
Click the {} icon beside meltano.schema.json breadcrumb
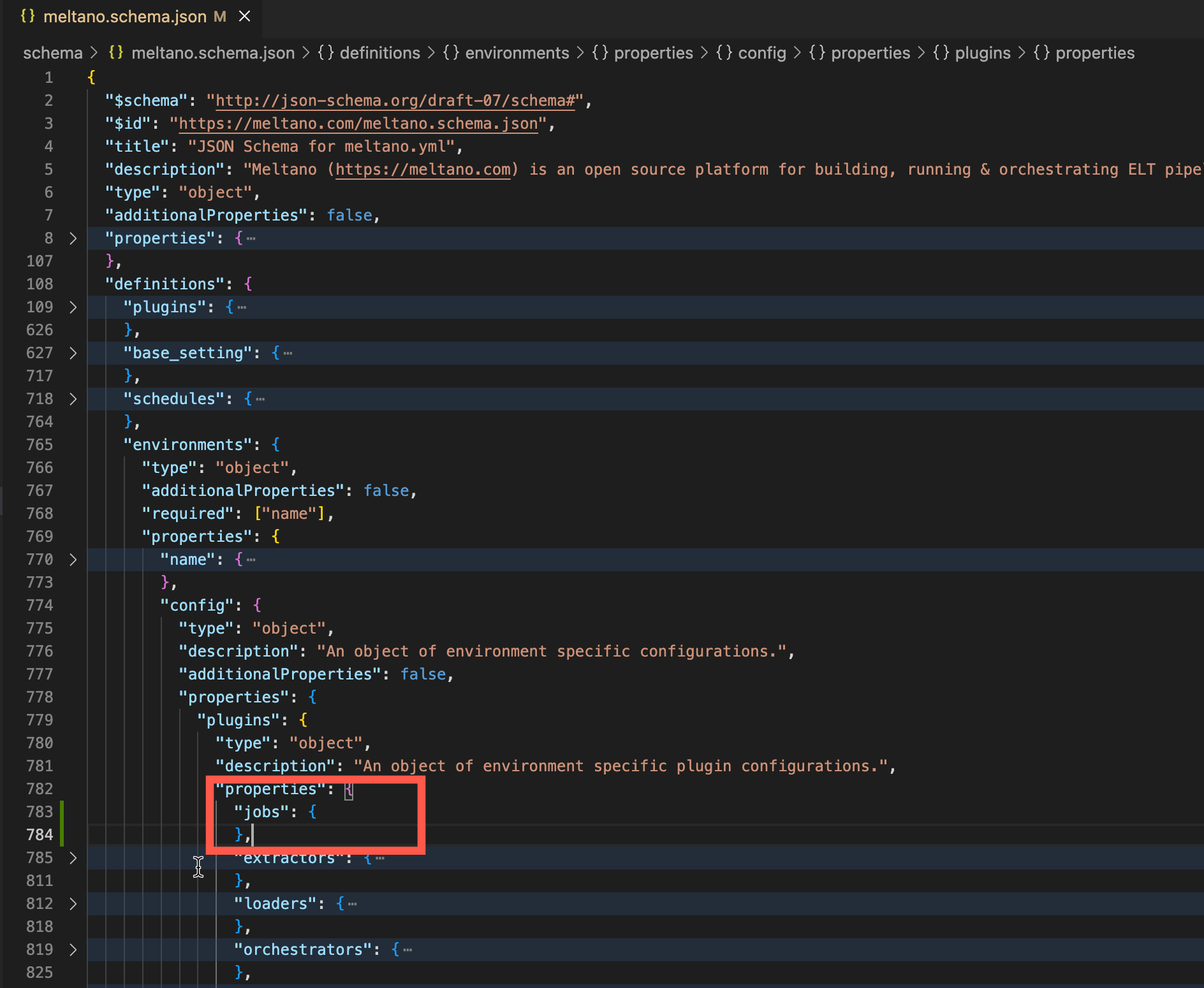116,53
